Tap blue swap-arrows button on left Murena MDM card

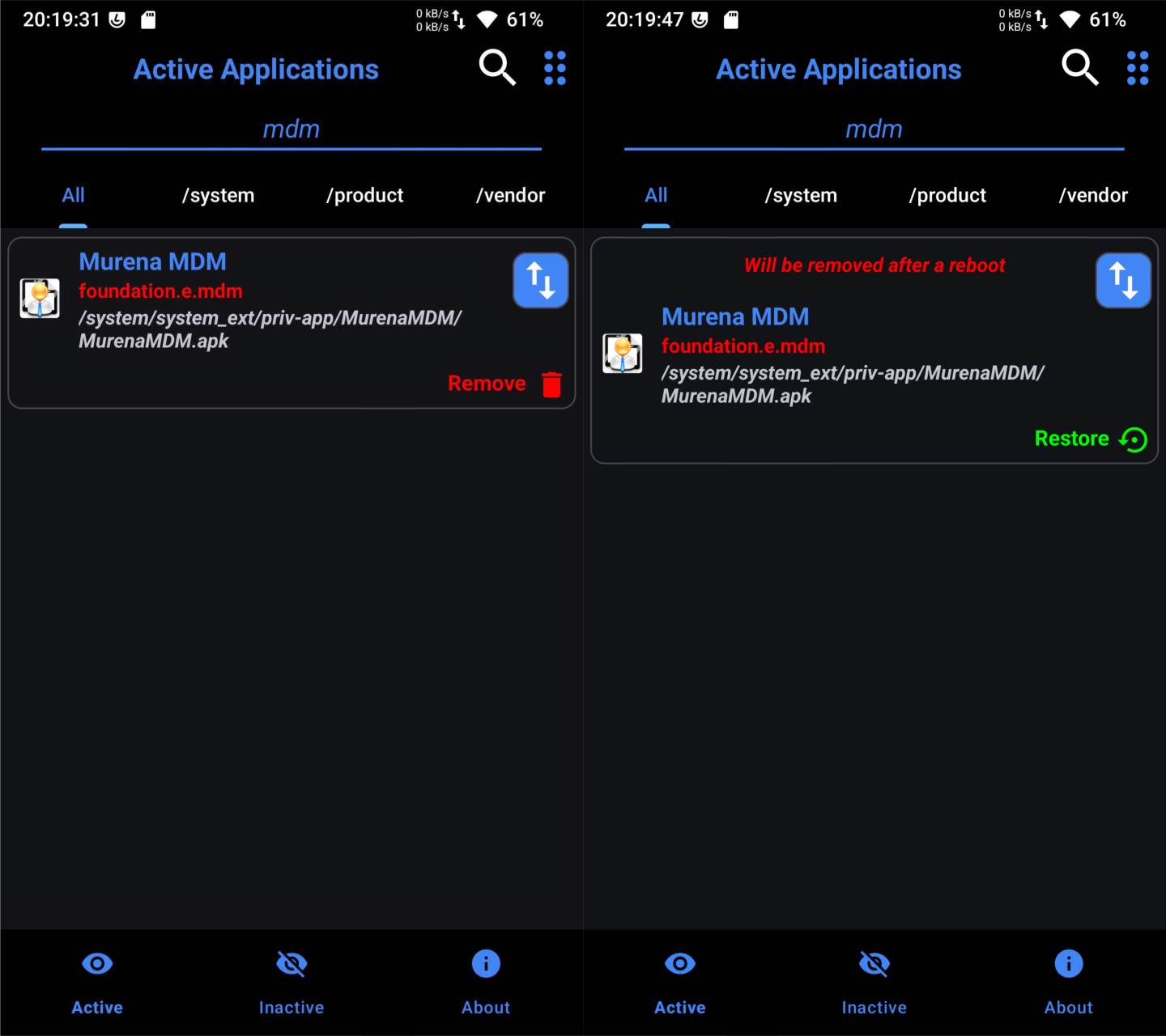(x=541, y=281)
